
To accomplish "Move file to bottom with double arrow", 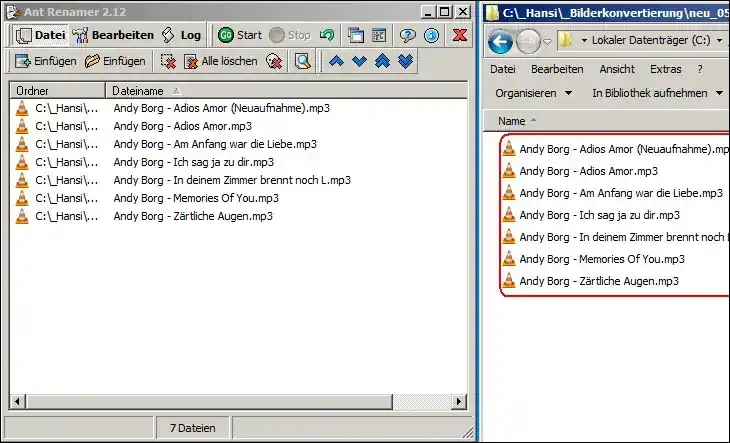I will 406,61.
